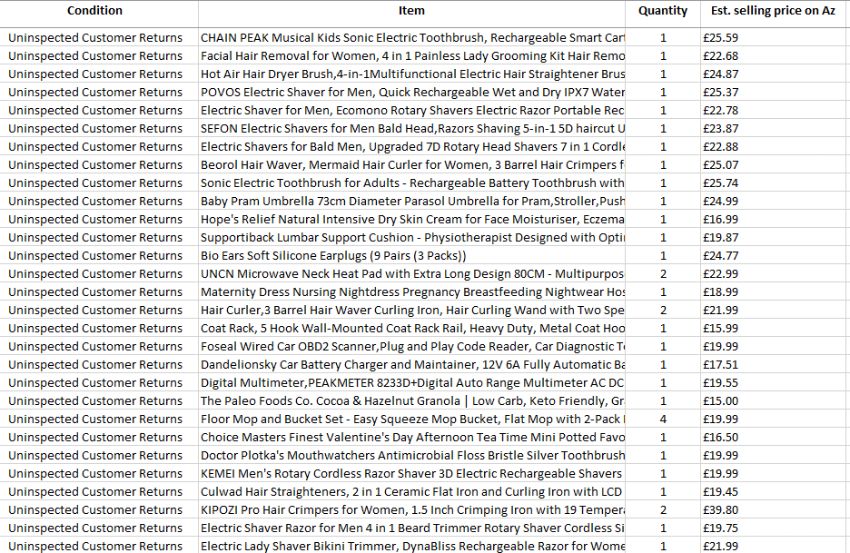The image size is (850, 553).
Task: Select the £25.07 price cell
Action: click(775, 165)
